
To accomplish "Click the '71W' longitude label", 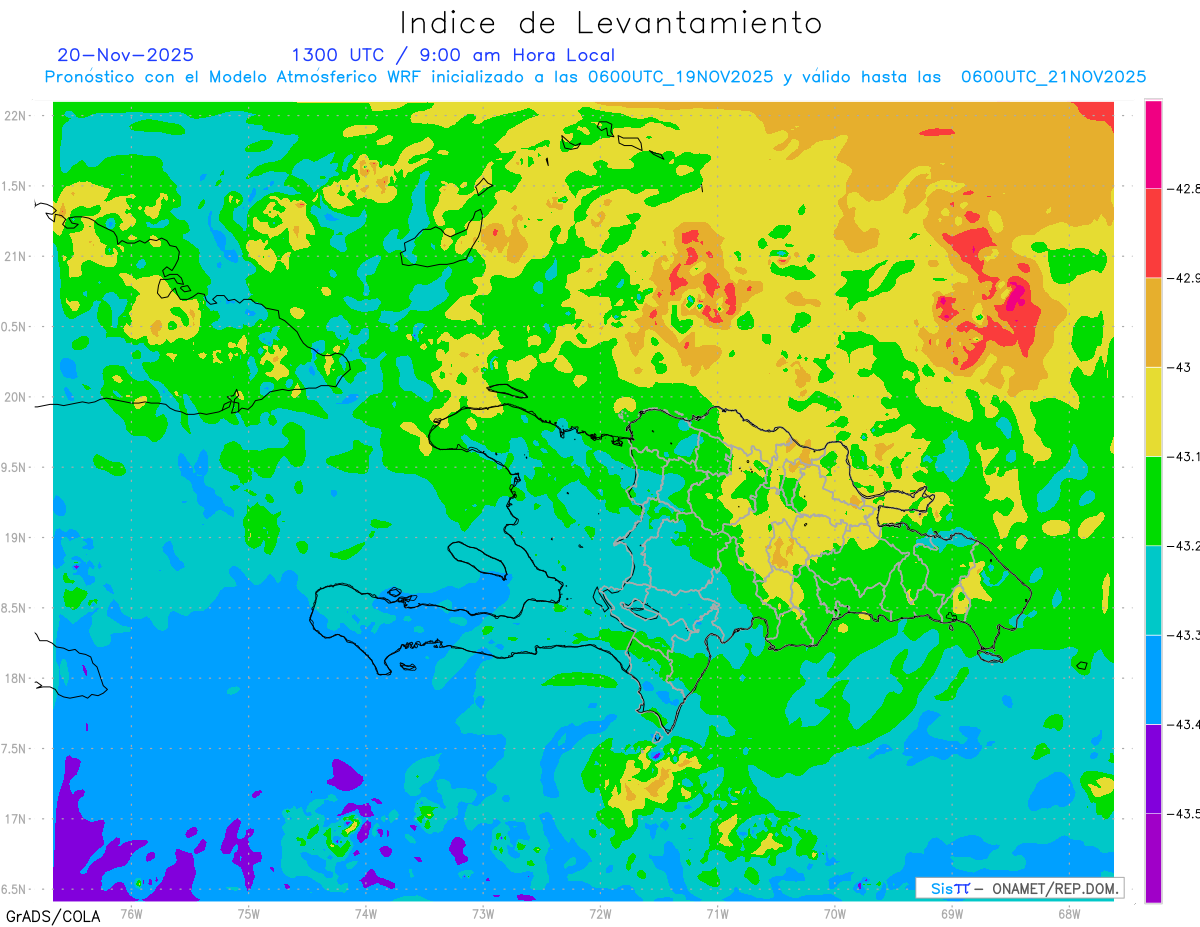I will point(717,912).
